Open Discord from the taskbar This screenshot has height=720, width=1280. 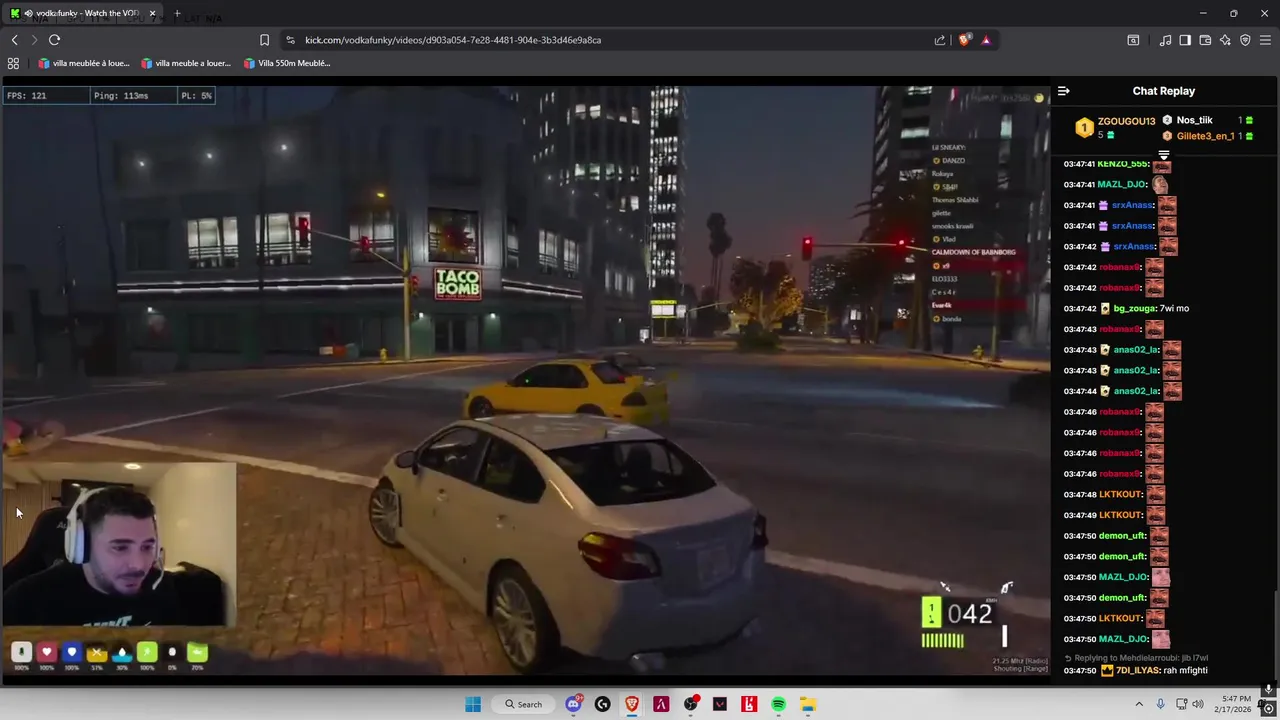[x=574, y=704]
